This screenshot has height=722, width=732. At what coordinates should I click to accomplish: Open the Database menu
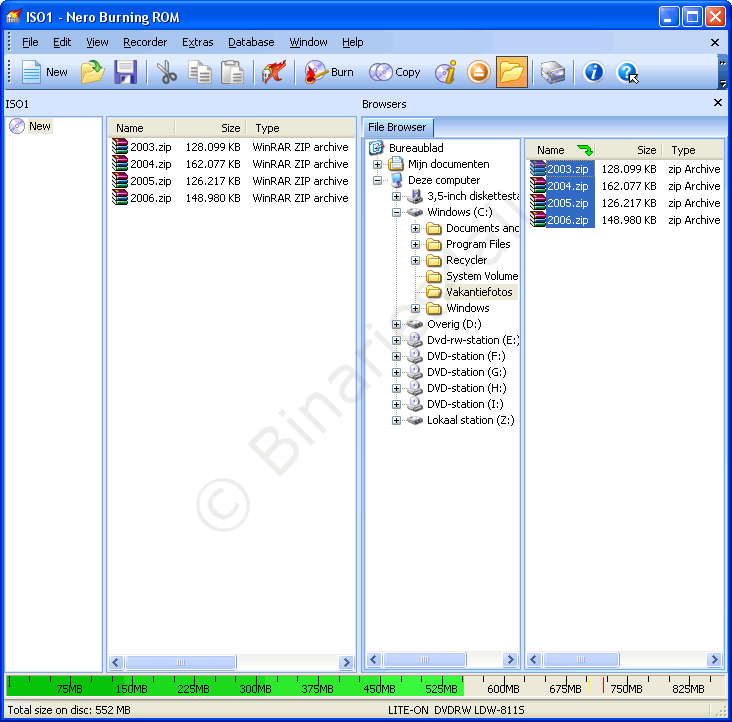[x=251, y=42]
